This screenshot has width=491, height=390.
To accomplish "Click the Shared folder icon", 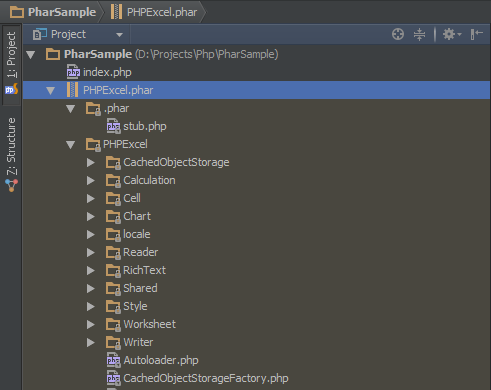I will click(x=113, y=288).
